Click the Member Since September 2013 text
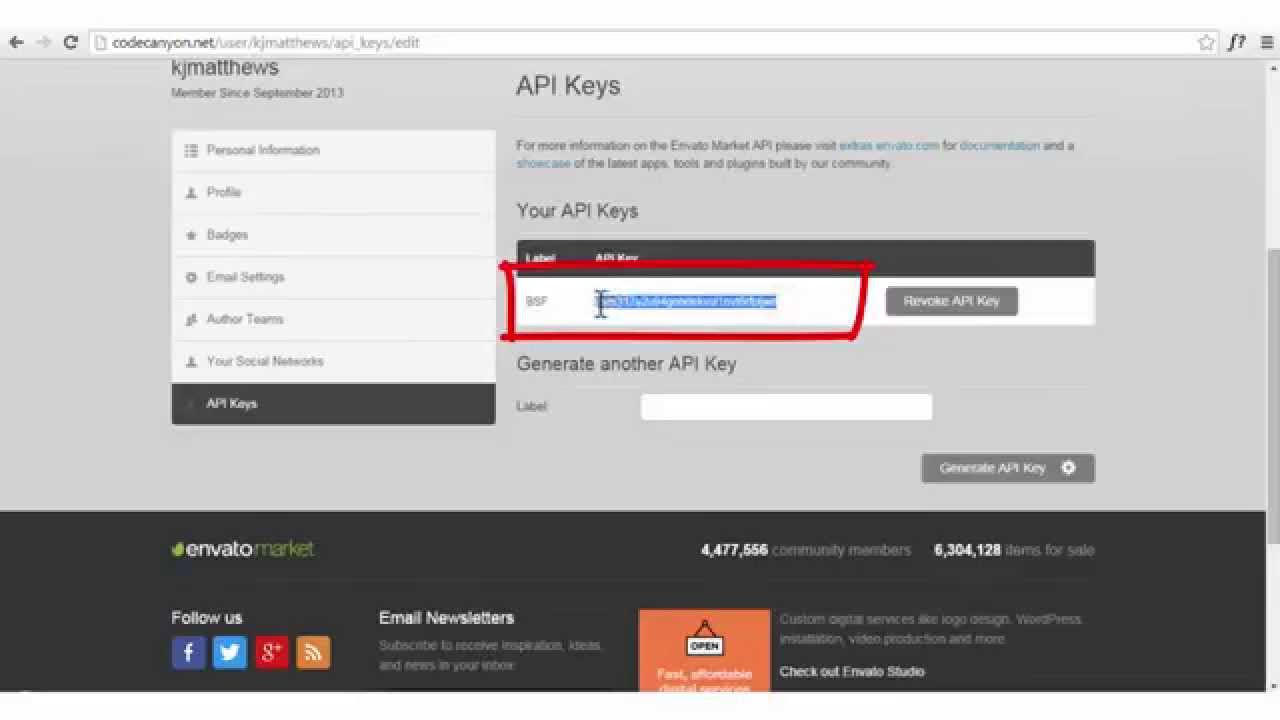The height and width of the screenshot is (720, 1280). click(x=257, y=93)
